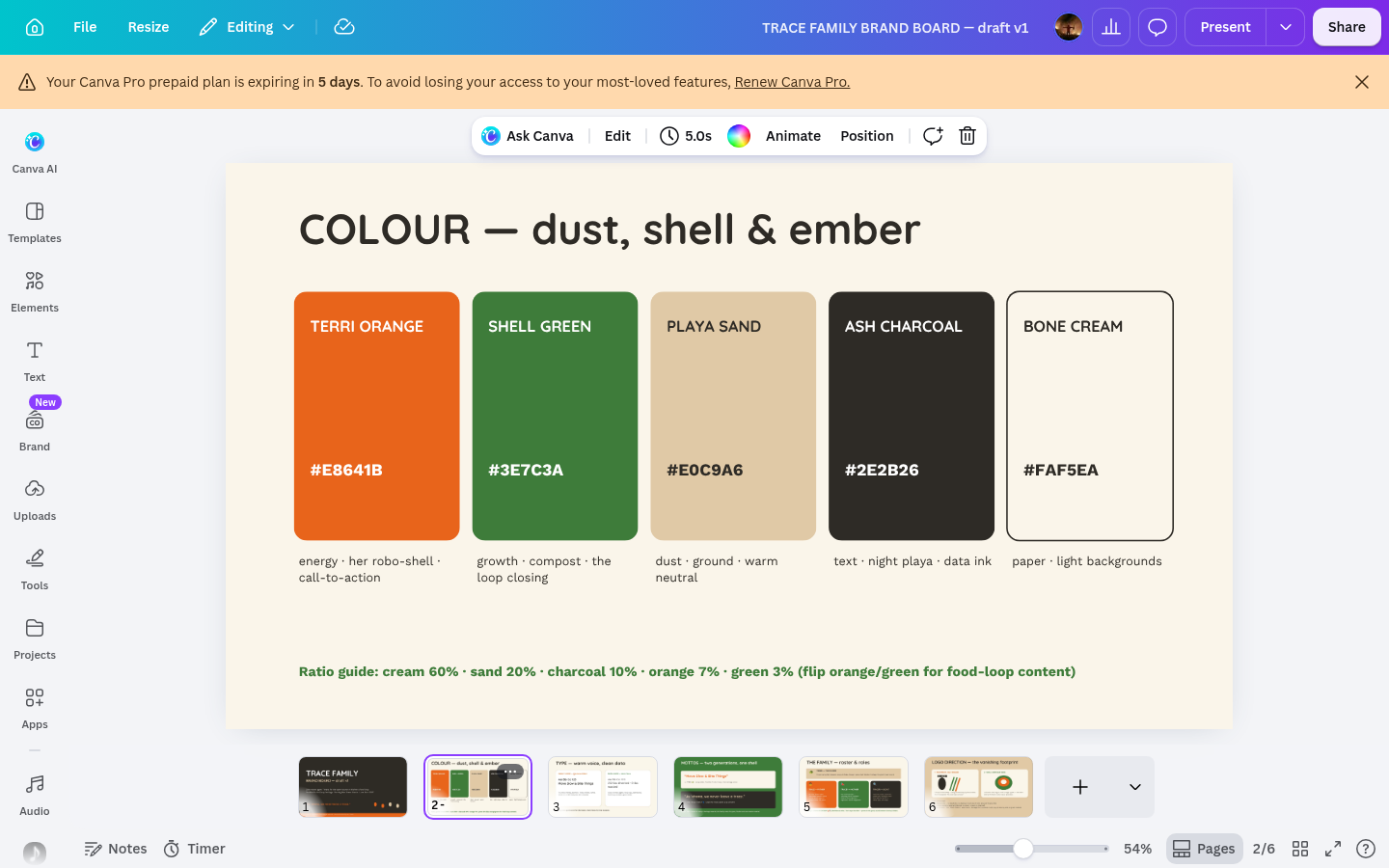
Task: Open the Apps panel
Action: click(x=35, y=708)
